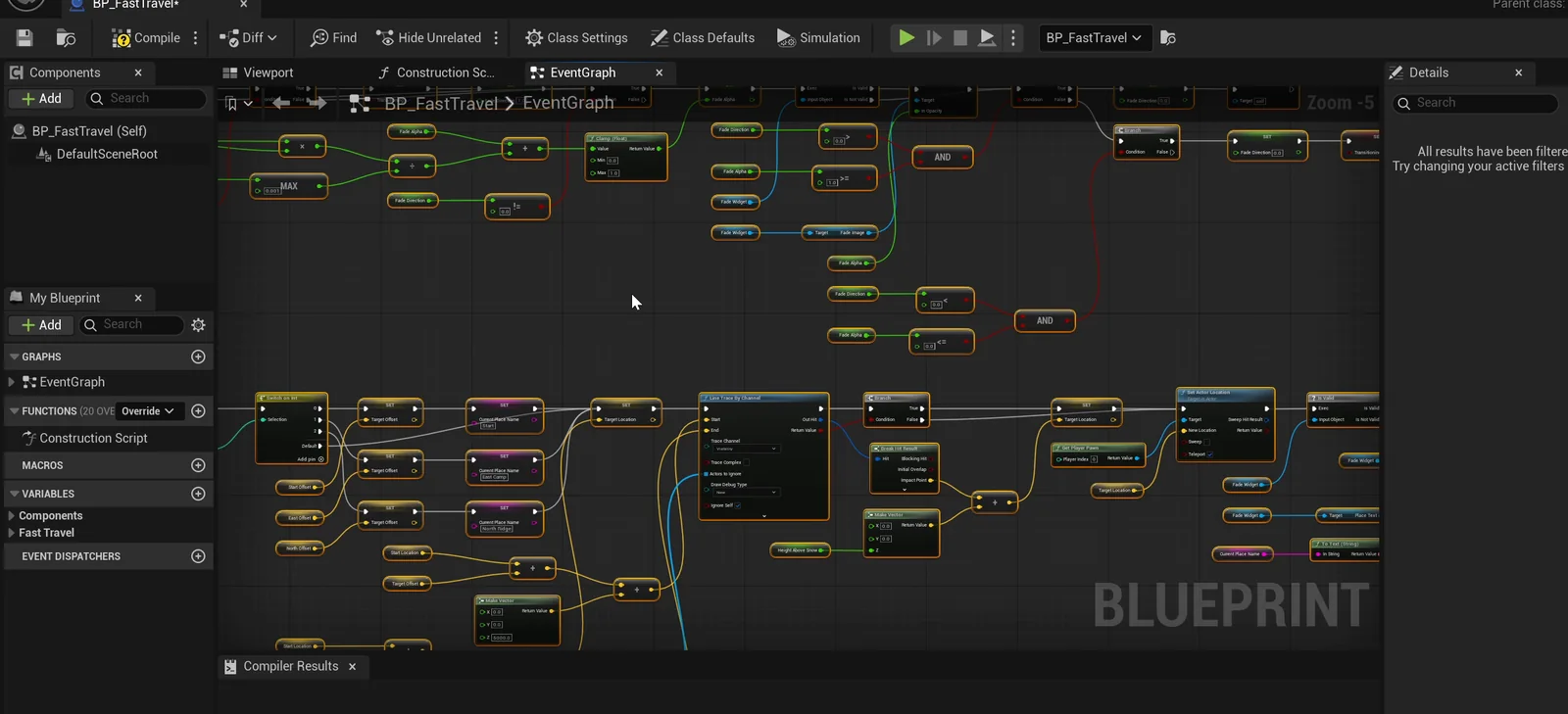Click the green Play button
The height and width of the screenshot is (714, 1568).
906,38
